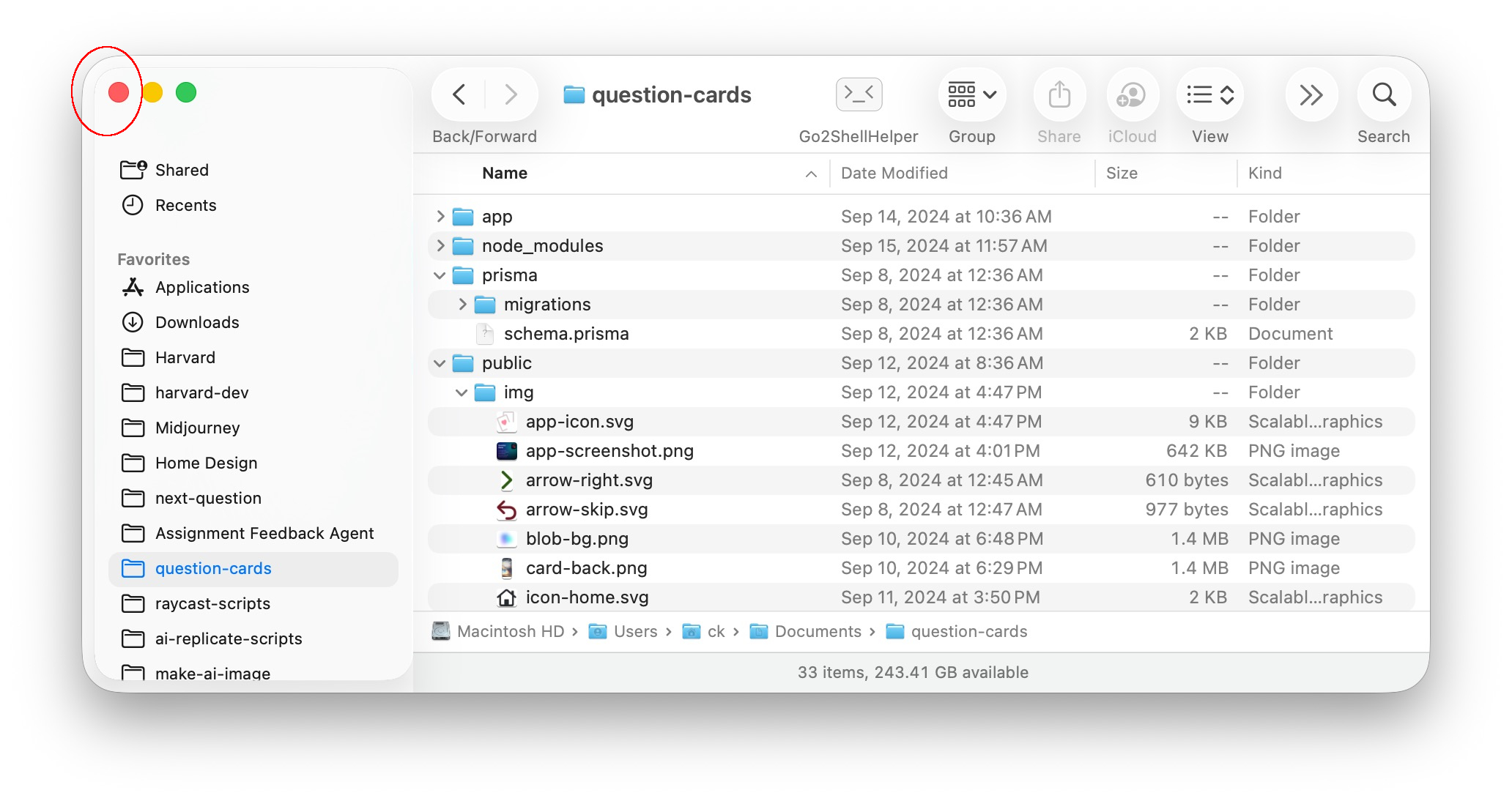Image resolution: width=1512 pixels, height=801 pixels.
Task: Open Applications in the sidebar
Action: click(253, 287)
